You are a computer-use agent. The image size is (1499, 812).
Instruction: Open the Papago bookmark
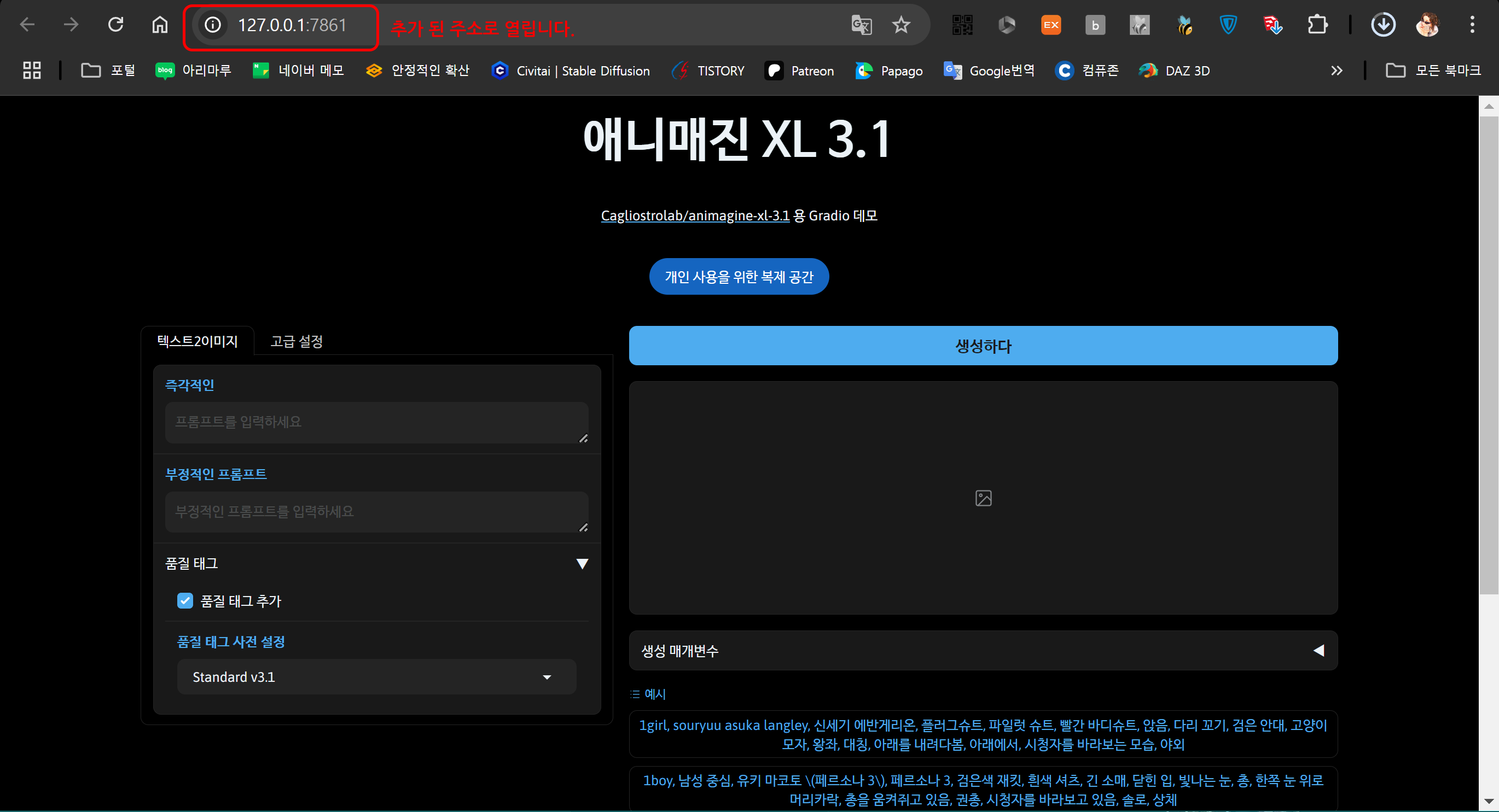[x=888, y=71]
